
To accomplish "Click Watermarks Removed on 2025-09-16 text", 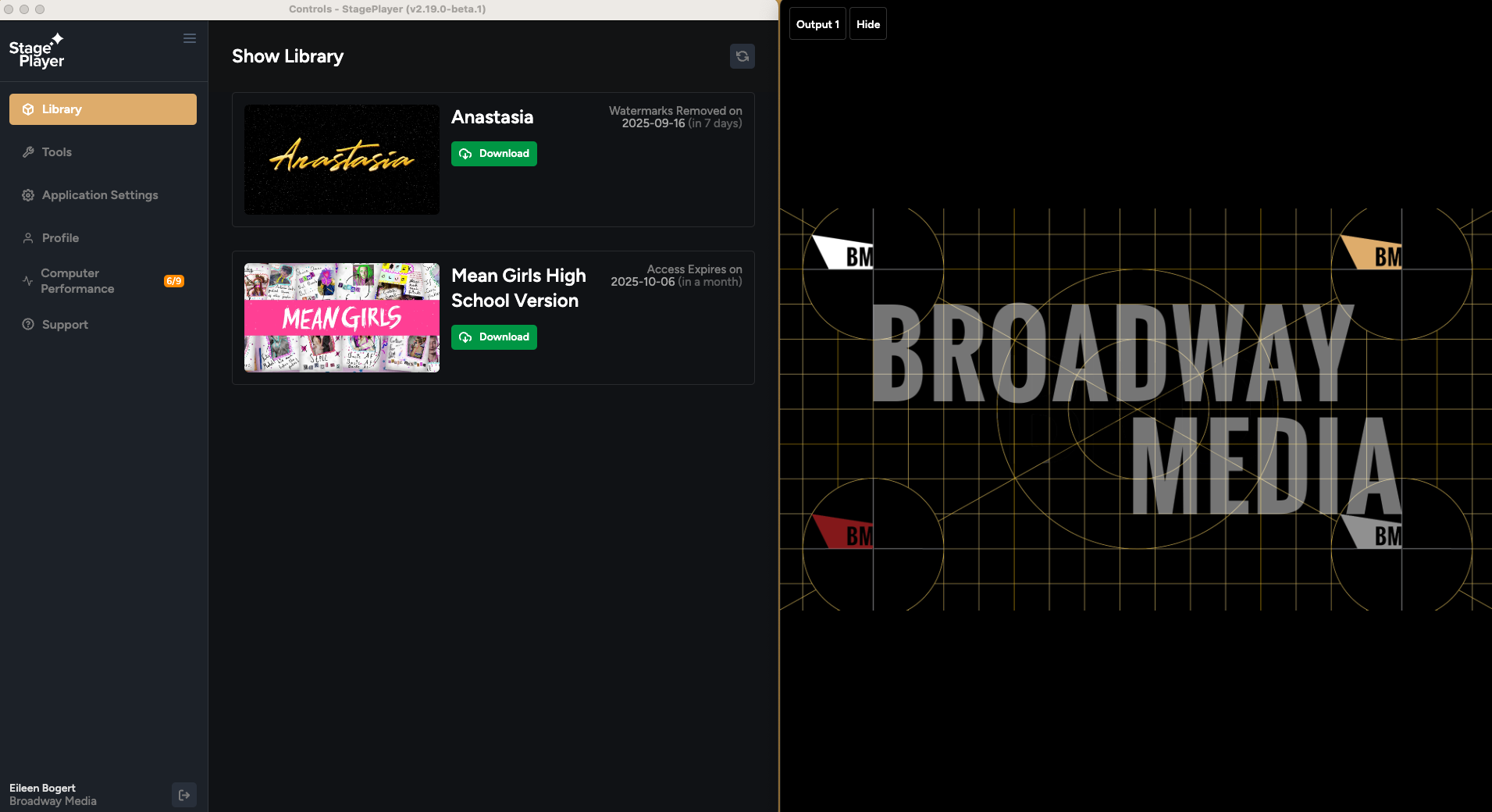I will coord(675,117).
